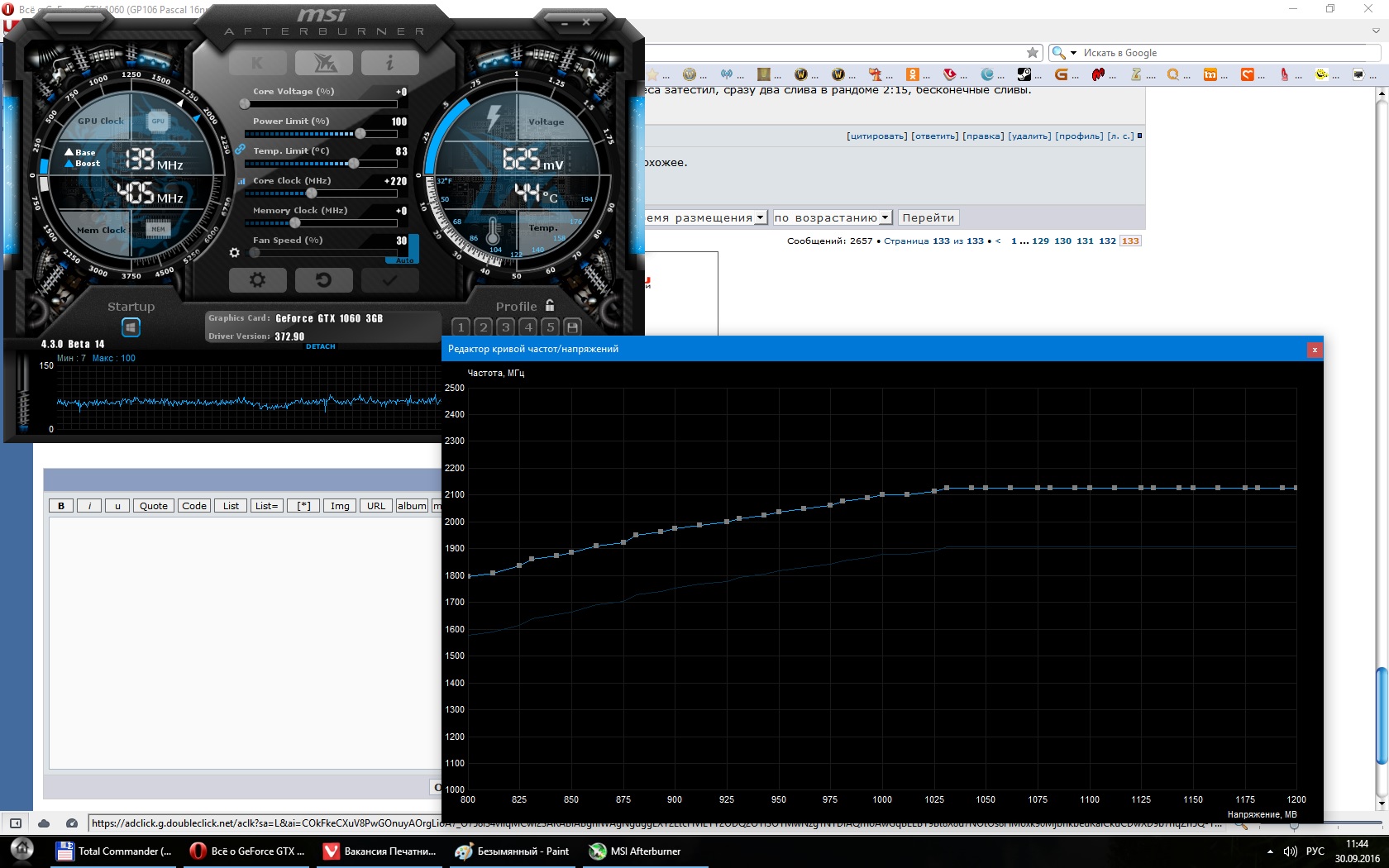Select profile slot 3 in Afterburner
Image resolution: width=1389 pixels, height=868 pixels.
click(x=506, y=327)
